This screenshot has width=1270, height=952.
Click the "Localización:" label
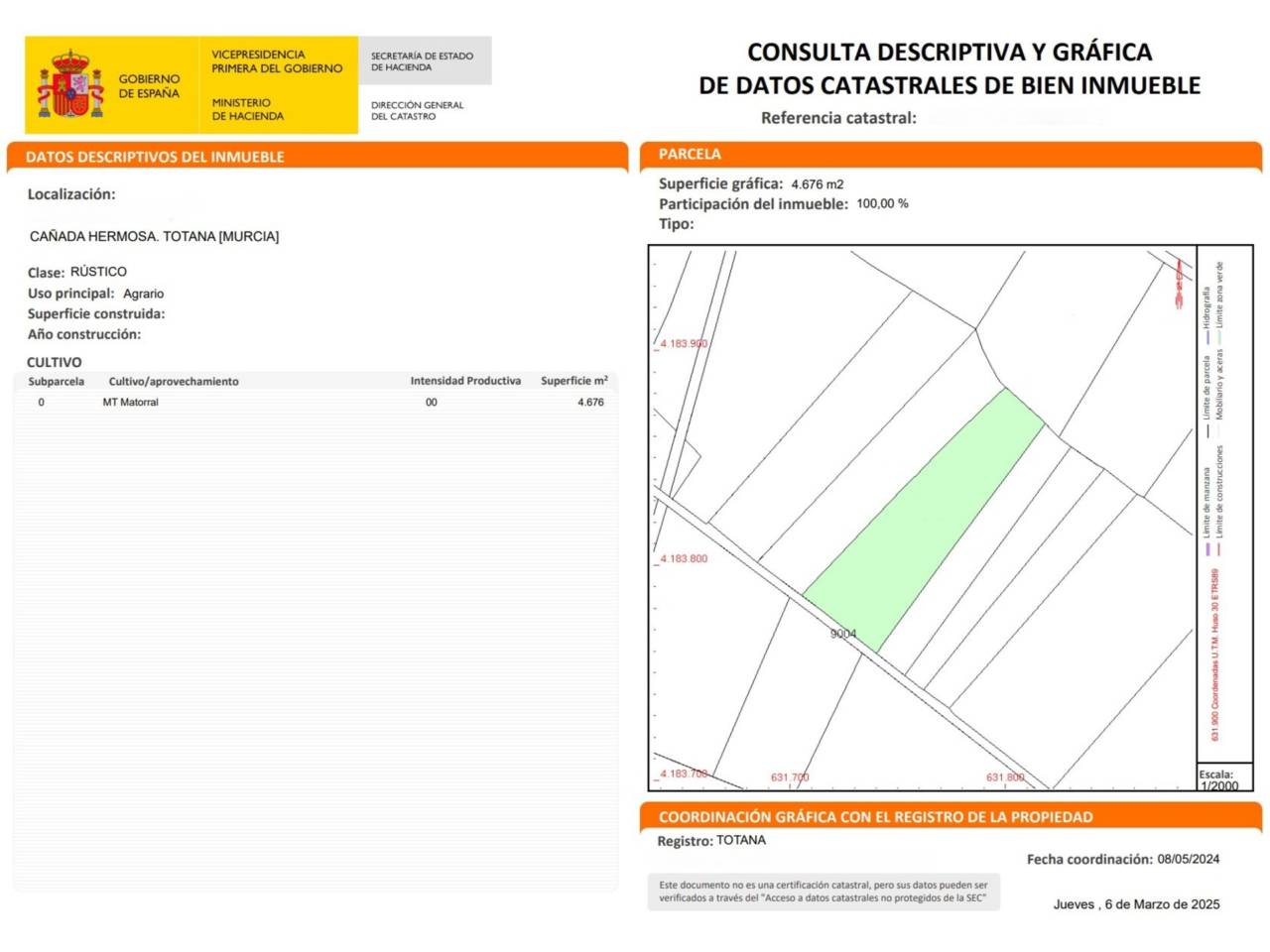71,194
